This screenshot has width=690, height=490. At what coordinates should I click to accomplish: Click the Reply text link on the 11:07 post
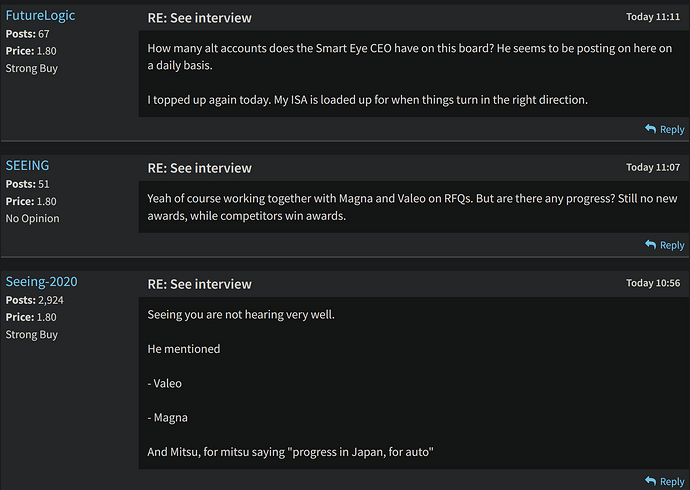point(672,245)
